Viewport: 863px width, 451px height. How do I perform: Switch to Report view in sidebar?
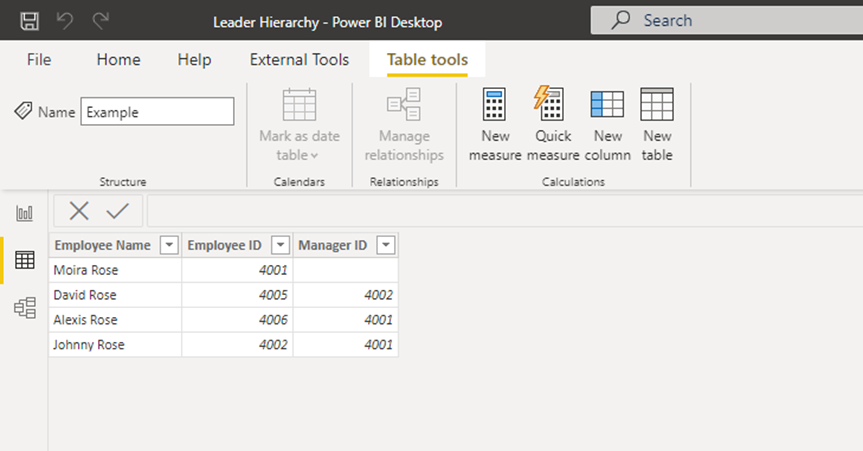(x=25, y=213)
